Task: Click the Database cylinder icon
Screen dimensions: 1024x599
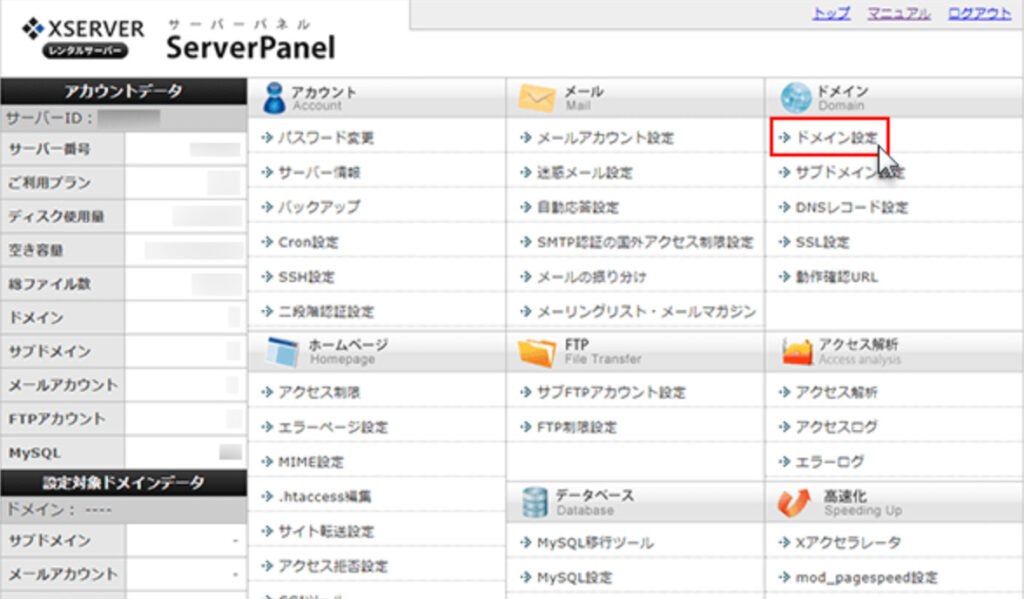Action: click(x=535, y=502)
